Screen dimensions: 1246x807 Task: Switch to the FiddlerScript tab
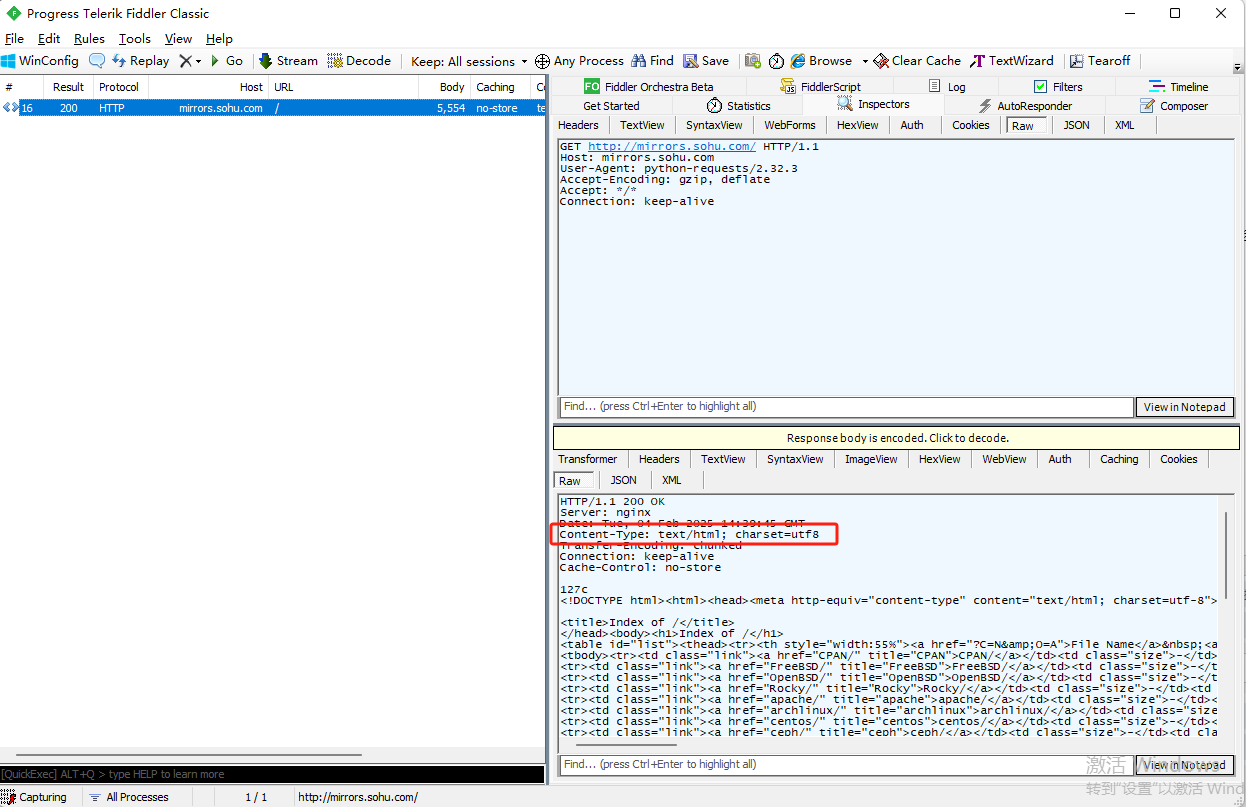coord(820,87)
